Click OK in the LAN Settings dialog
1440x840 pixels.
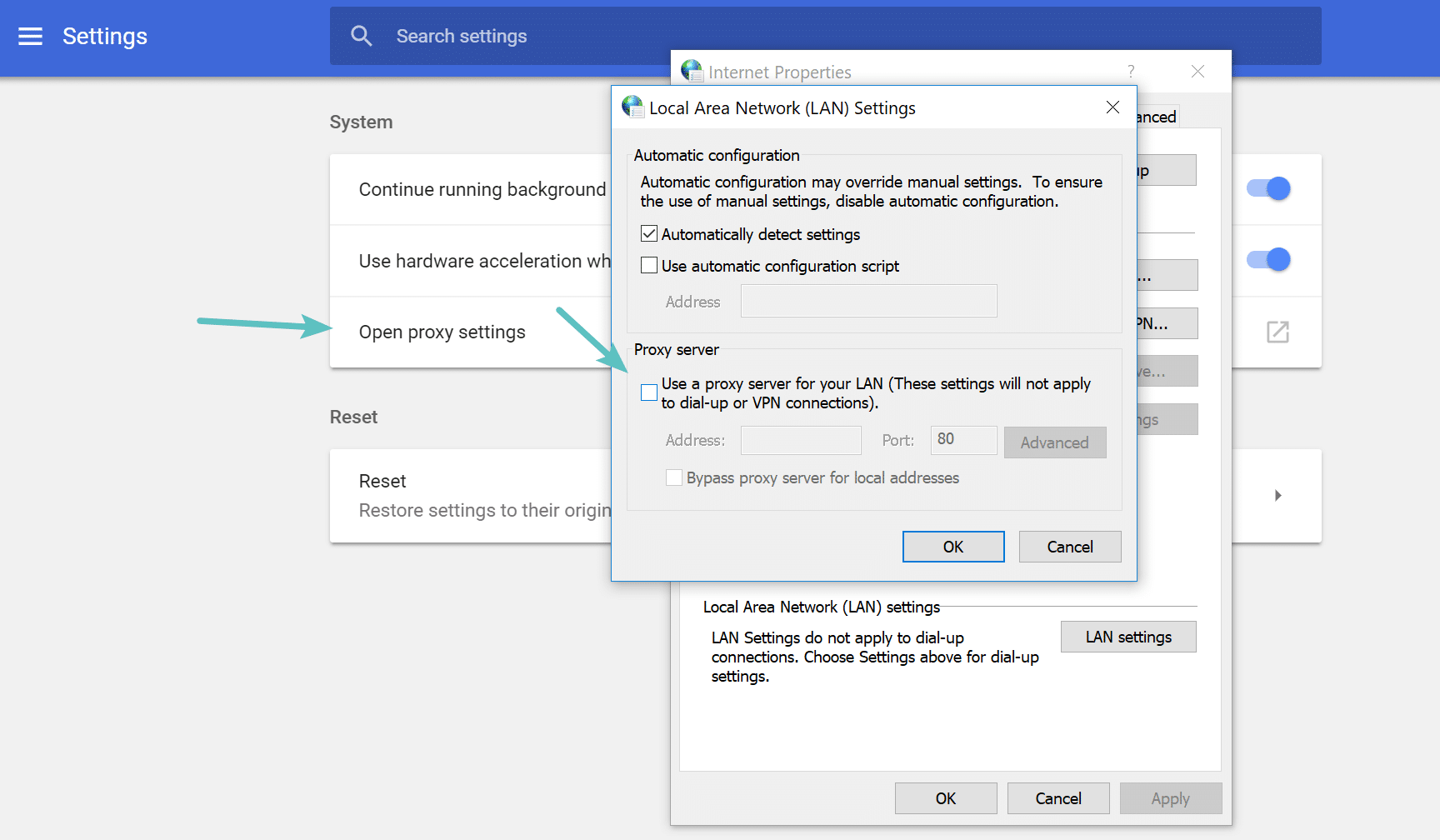tap(952, 546)
